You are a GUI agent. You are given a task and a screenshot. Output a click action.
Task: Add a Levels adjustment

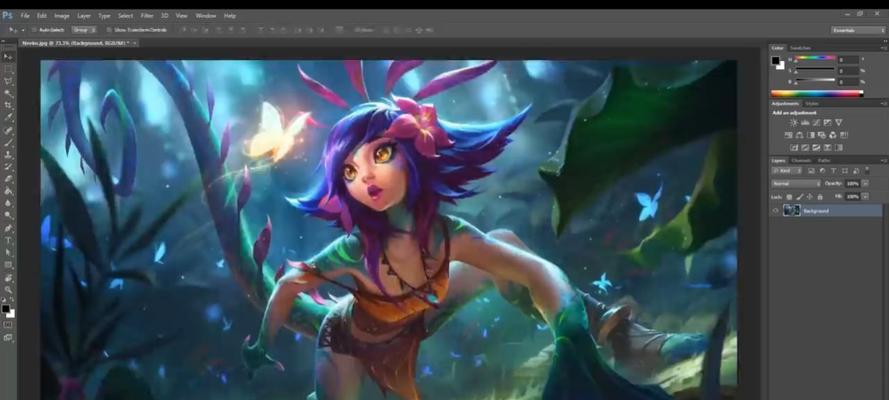coord(805,122)
